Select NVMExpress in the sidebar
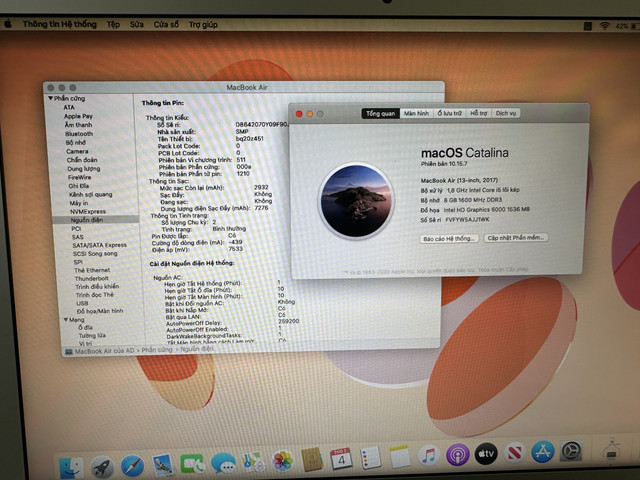The height and width of the screenshot is (480, 640). coord(88,211)
